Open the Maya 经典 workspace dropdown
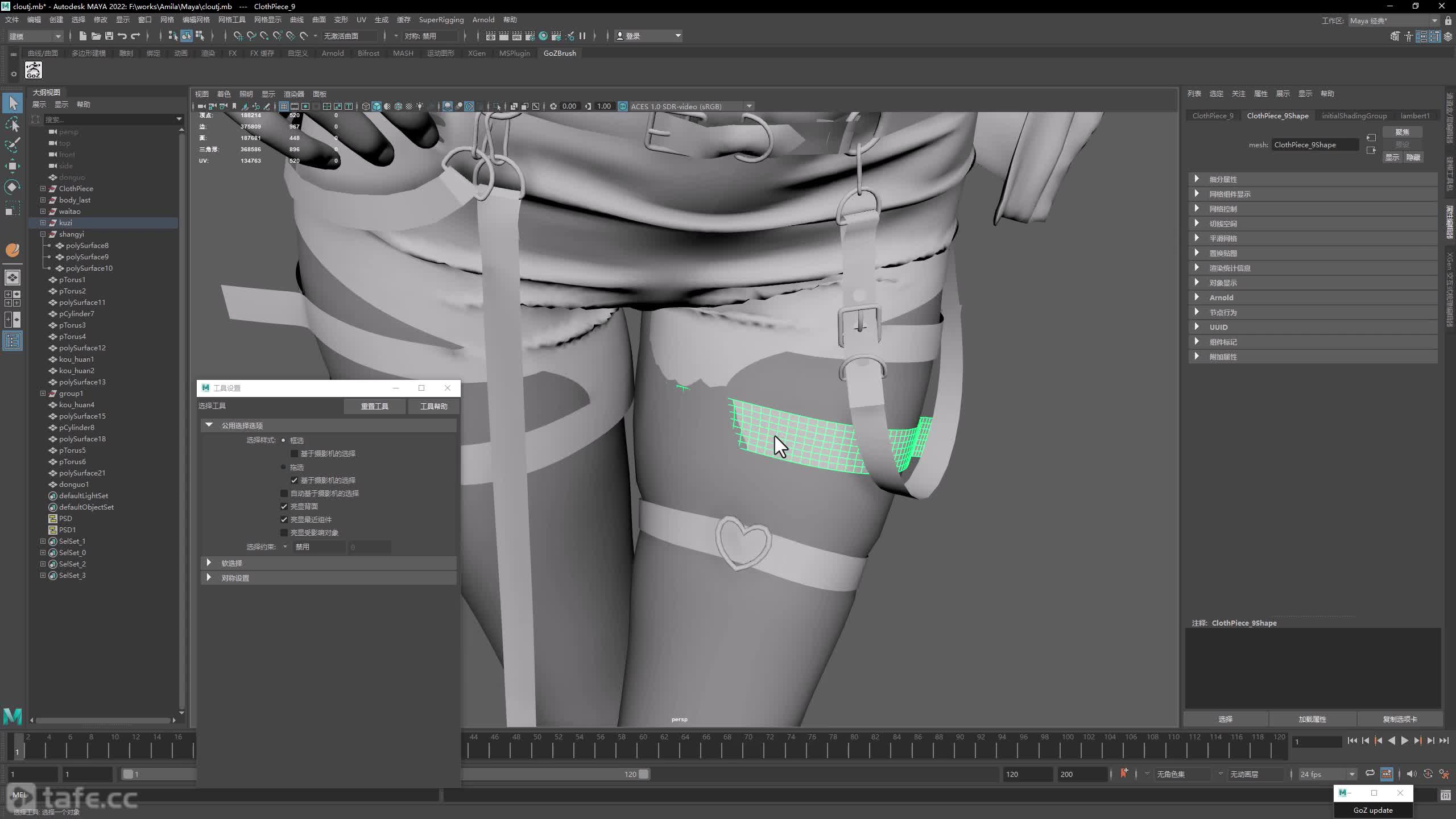Screen dimensions: 1456x819 1395,20
